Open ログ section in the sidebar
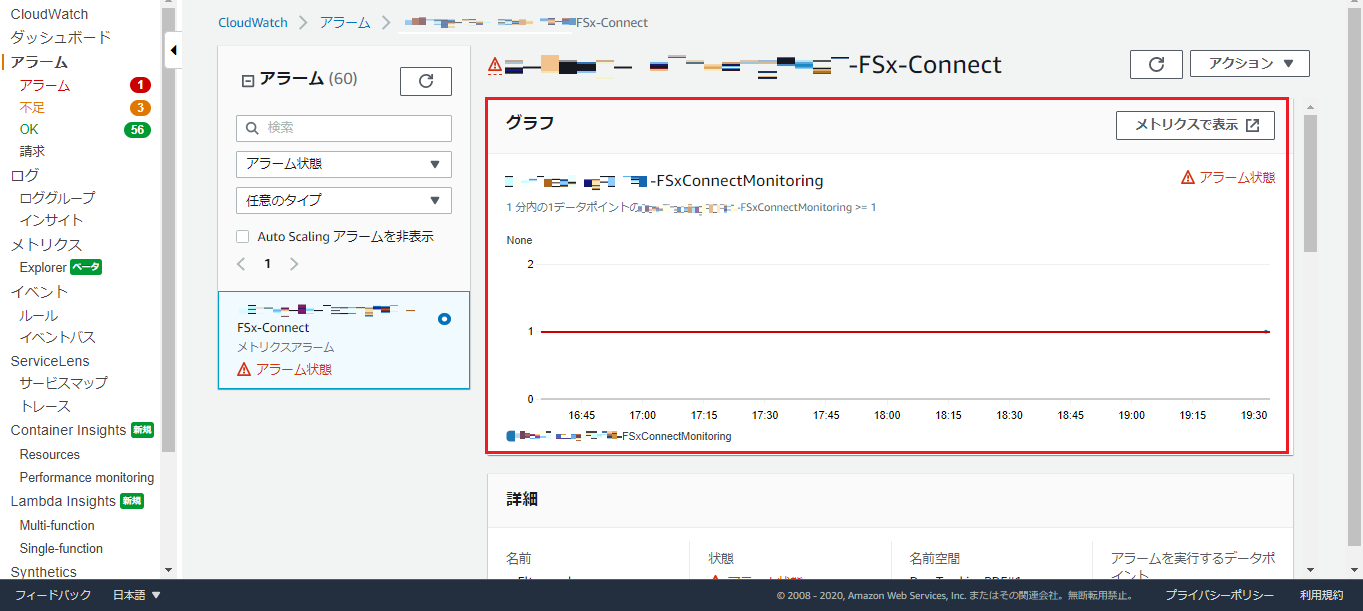The image size is (1363, 611). coord(25,175)
